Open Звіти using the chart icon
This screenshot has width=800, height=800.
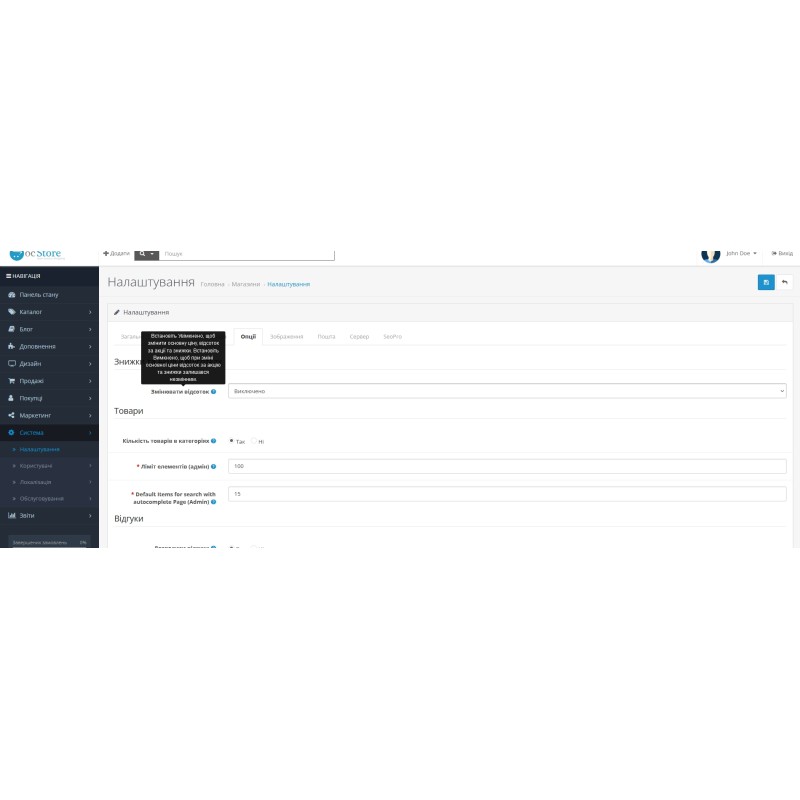pyautogui.click(x=12, y=513)
